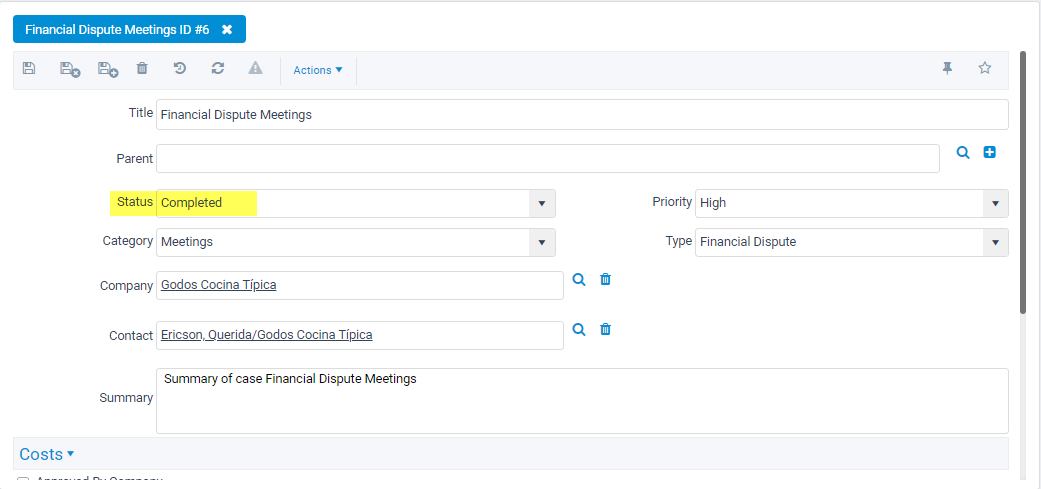Close the Financial Dispute Meetings ID #6 tab

[227, 30]
